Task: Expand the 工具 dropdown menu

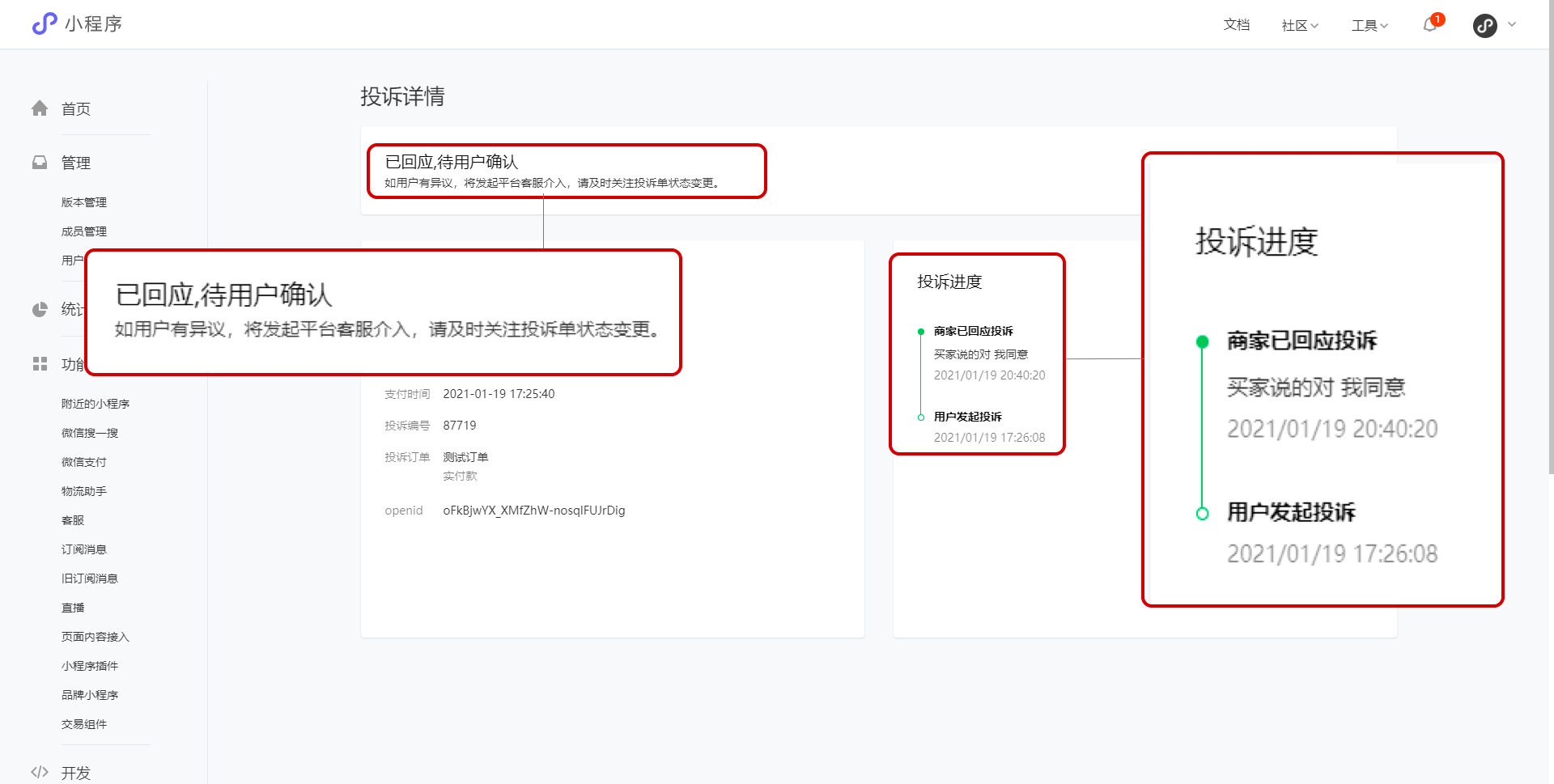Action: (x=1369, y=25)
